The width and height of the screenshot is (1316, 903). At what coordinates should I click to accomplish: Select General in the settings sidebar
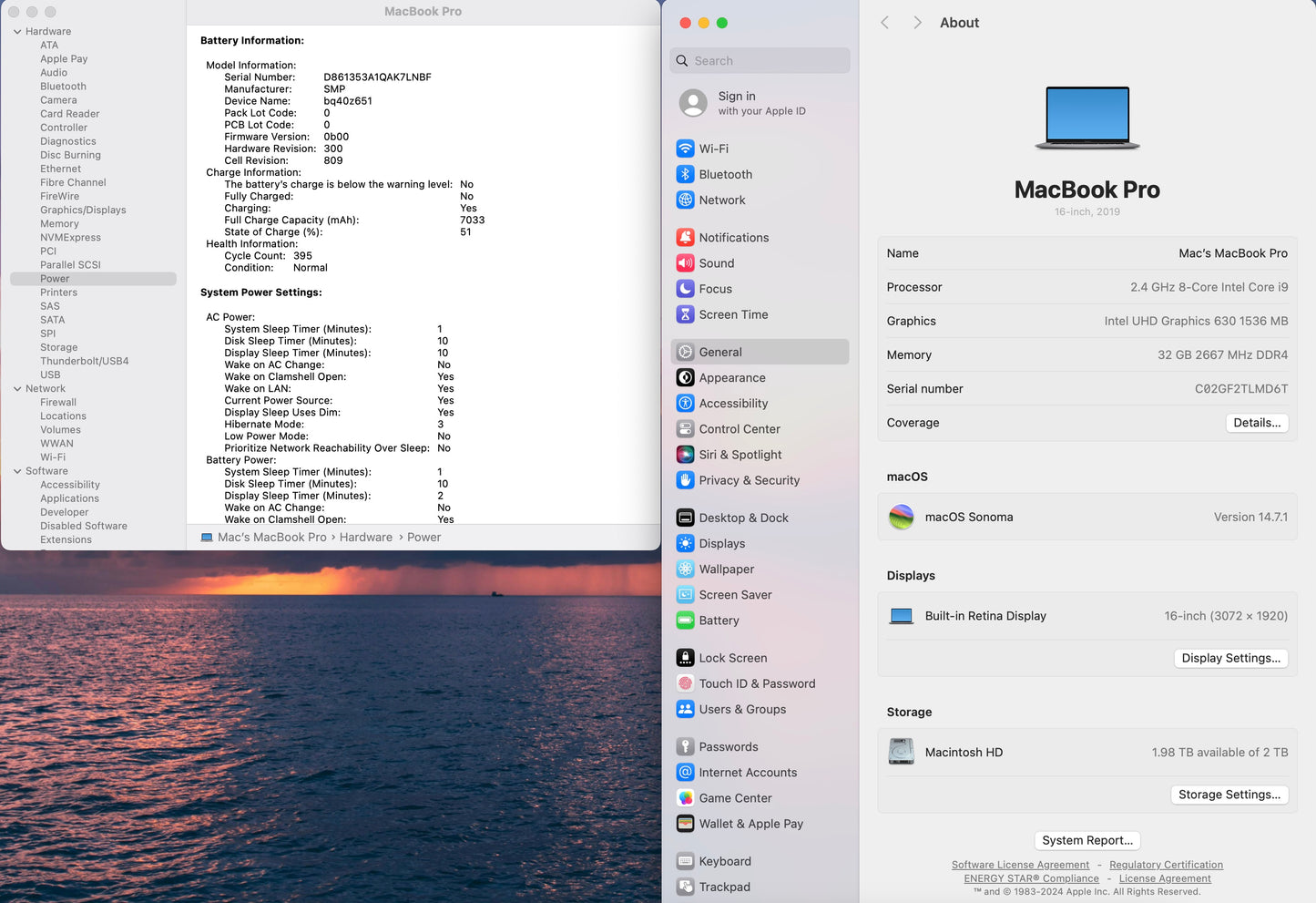(x=760, y=352)
